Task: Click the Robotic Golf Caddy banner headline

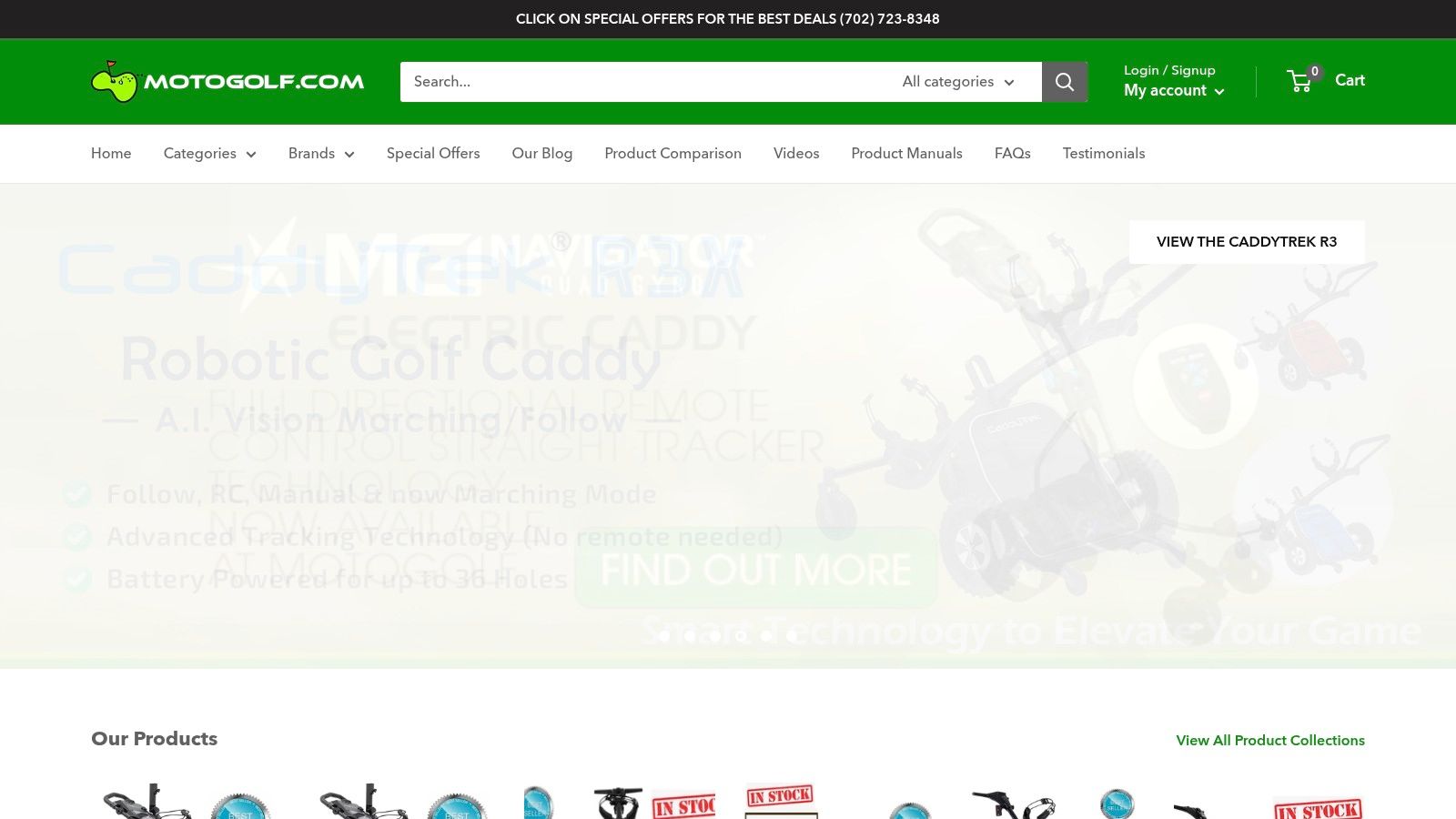Action: [x=390, y=361]
